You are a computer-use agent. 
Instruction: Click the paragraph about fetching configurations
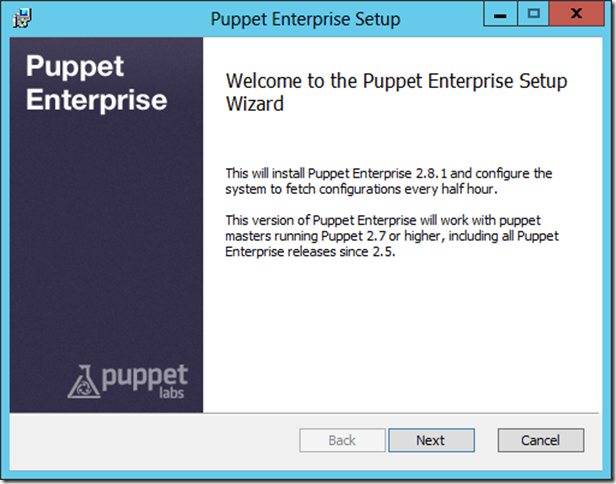389,182
